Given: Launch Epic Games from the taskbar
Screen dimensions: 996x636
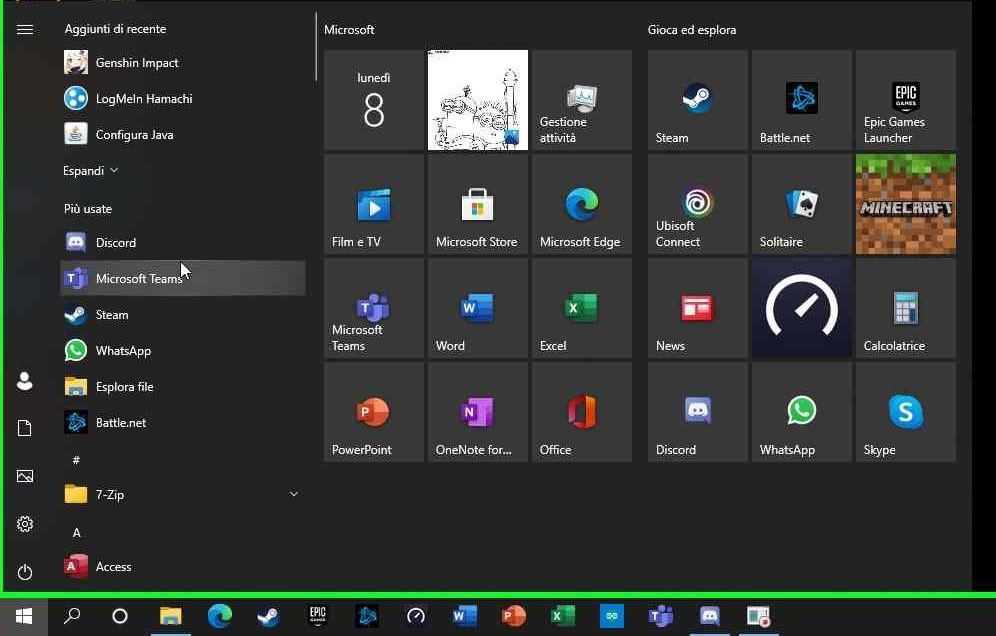Looking at the screenshot, I should pos(318,616).
